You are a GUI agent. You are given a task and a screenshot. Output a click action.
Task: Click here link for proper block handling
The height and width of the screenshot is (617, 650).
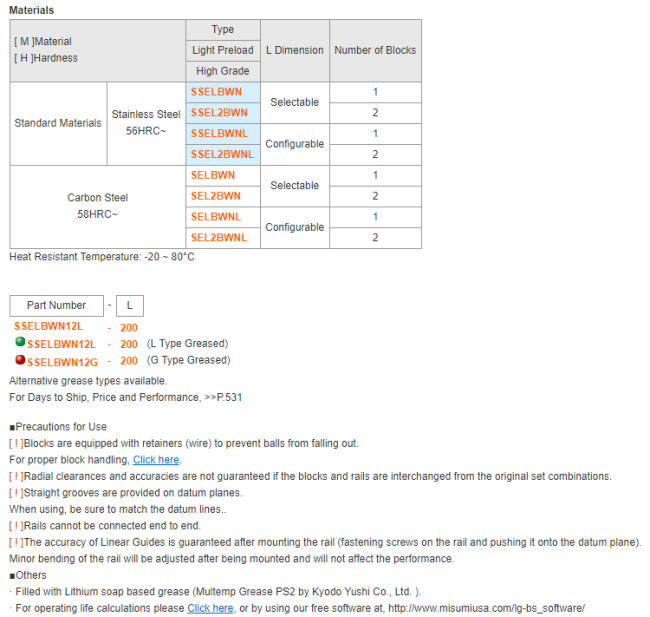click(x=156, y=460)
